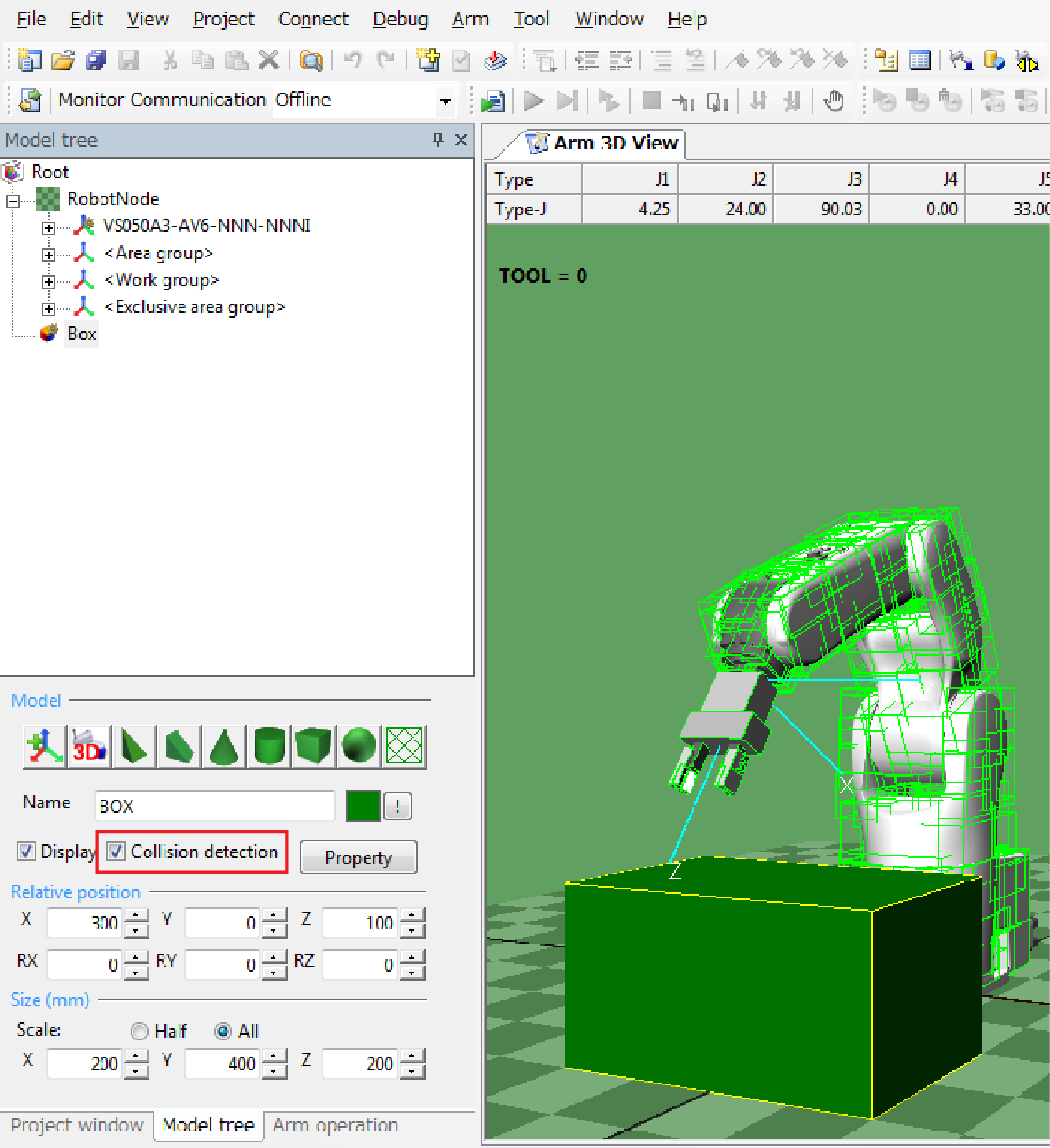Select the sphere model shape icon
1050x1148 pixels.
point(359,745)
